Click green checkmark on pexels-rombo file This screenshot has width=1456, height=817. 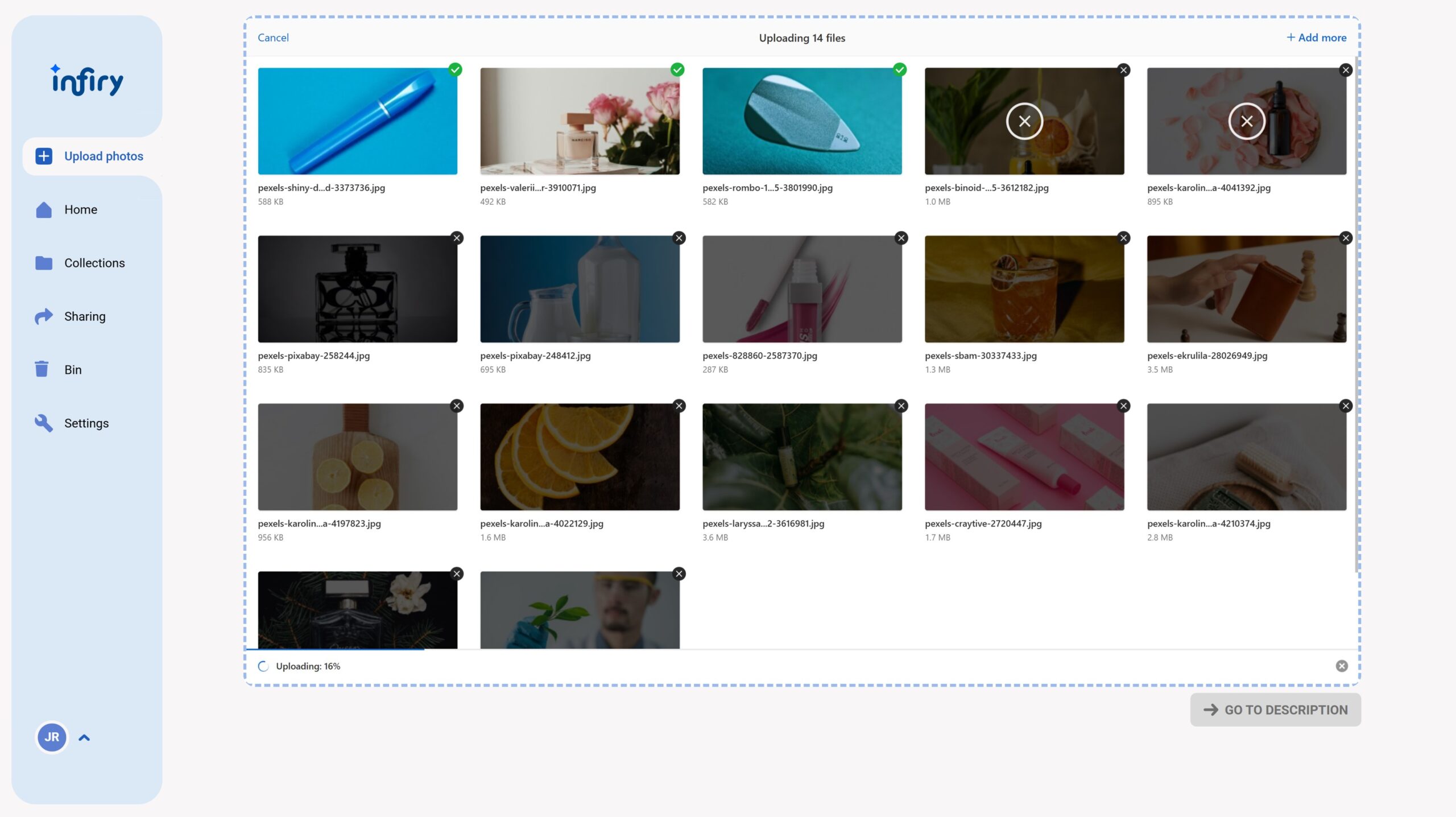click(900, 69)
